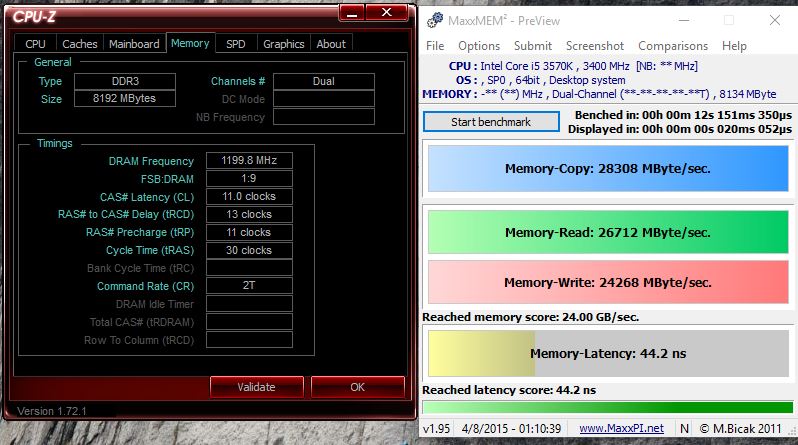Click the MaxxMEM² - PreView title text
Viewport: 798px width, 445px height.
coord(504,20)
